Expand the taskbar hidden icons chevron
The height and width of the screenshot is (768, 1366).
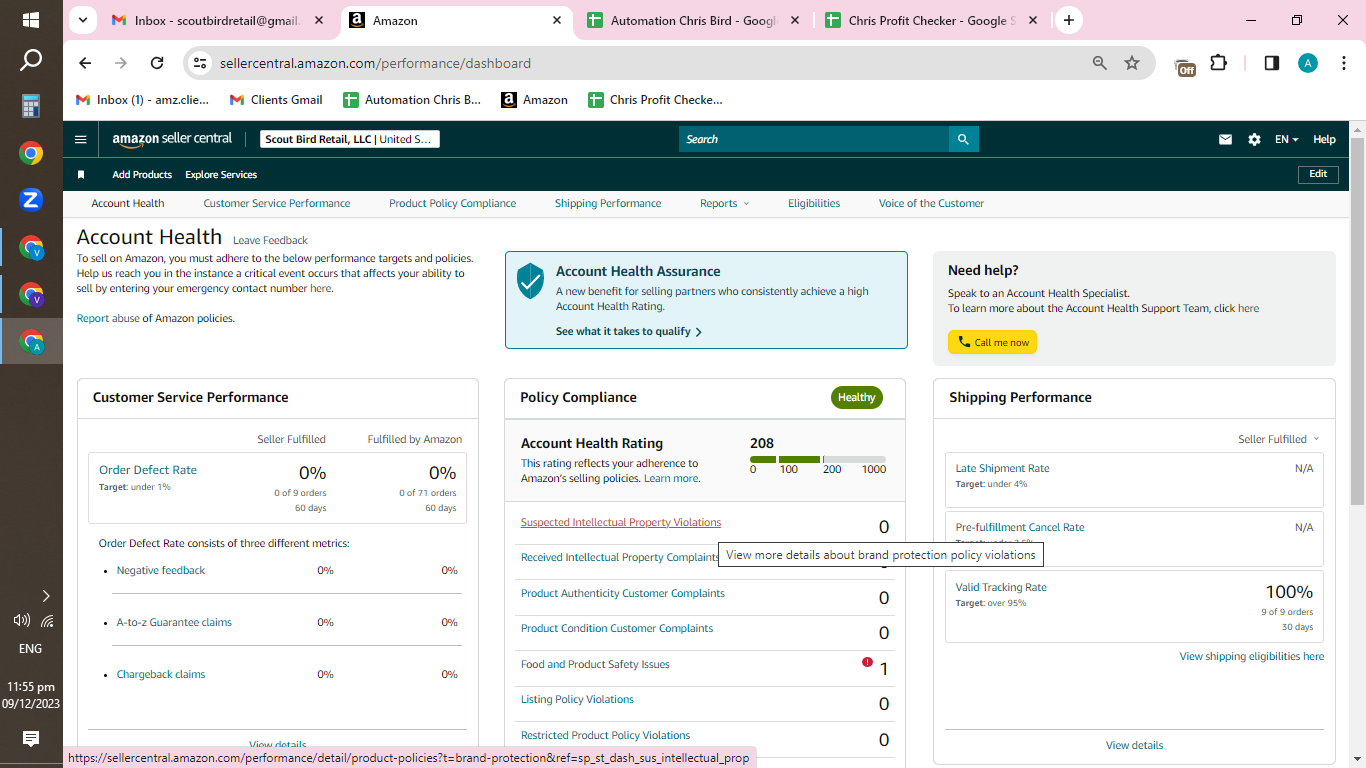(x=46, y=596)
